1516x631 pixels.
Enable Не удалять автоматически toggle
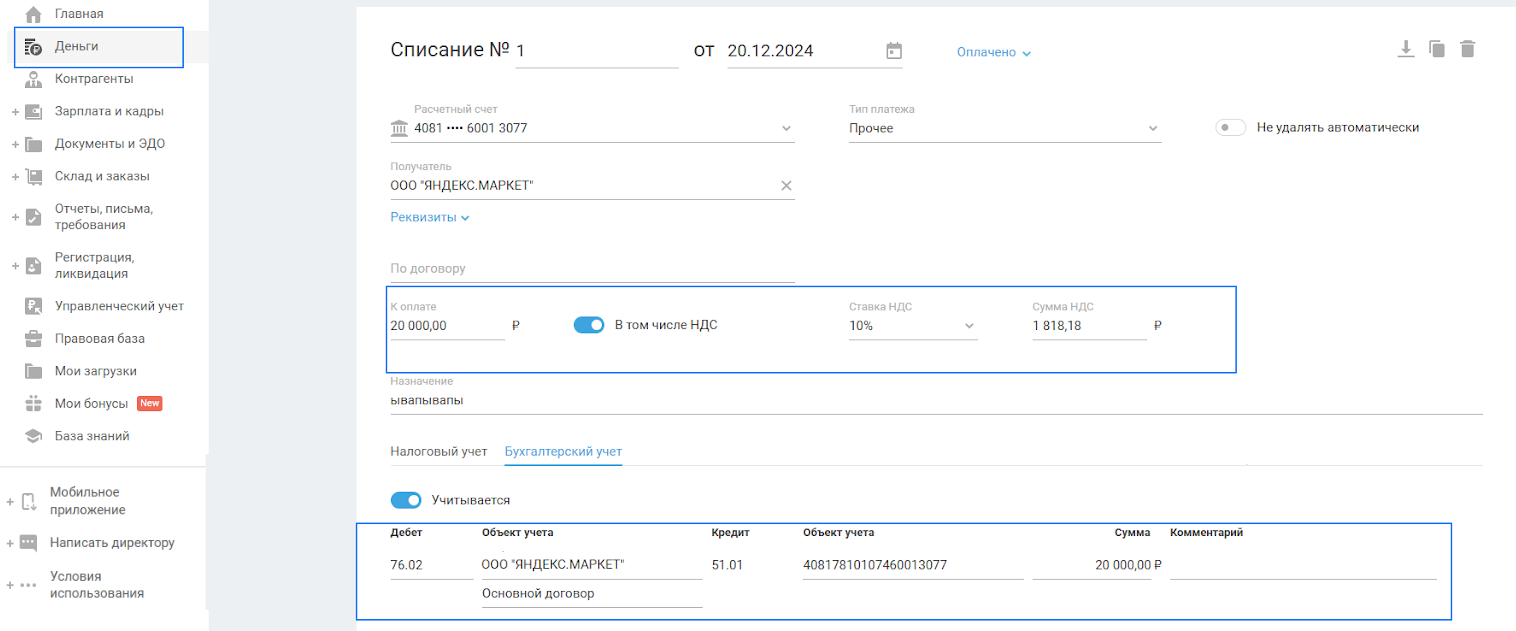(x=1230, y=128)
